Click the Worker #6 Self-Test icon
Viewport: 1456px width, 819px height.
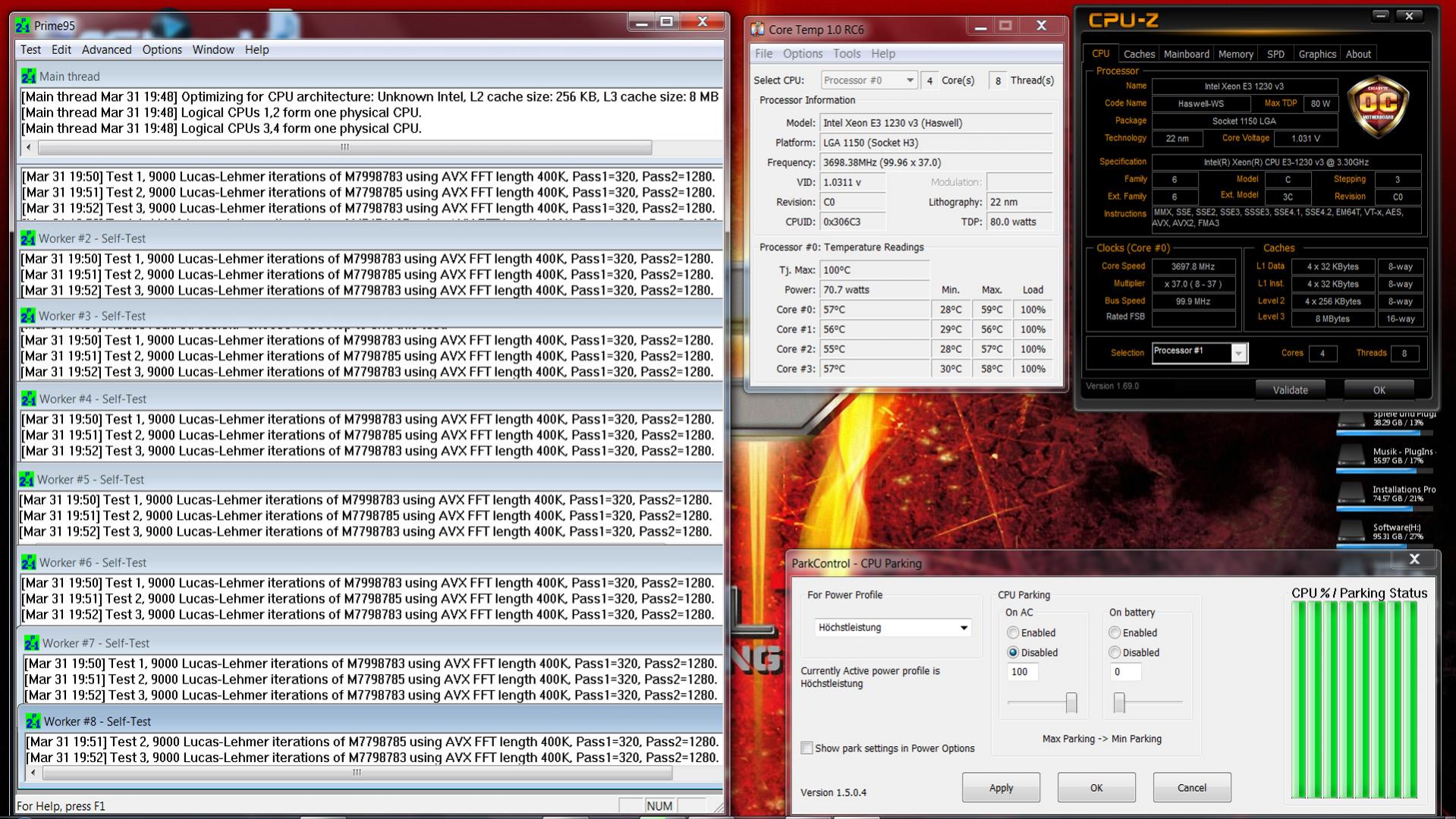[x=29, y=562]
